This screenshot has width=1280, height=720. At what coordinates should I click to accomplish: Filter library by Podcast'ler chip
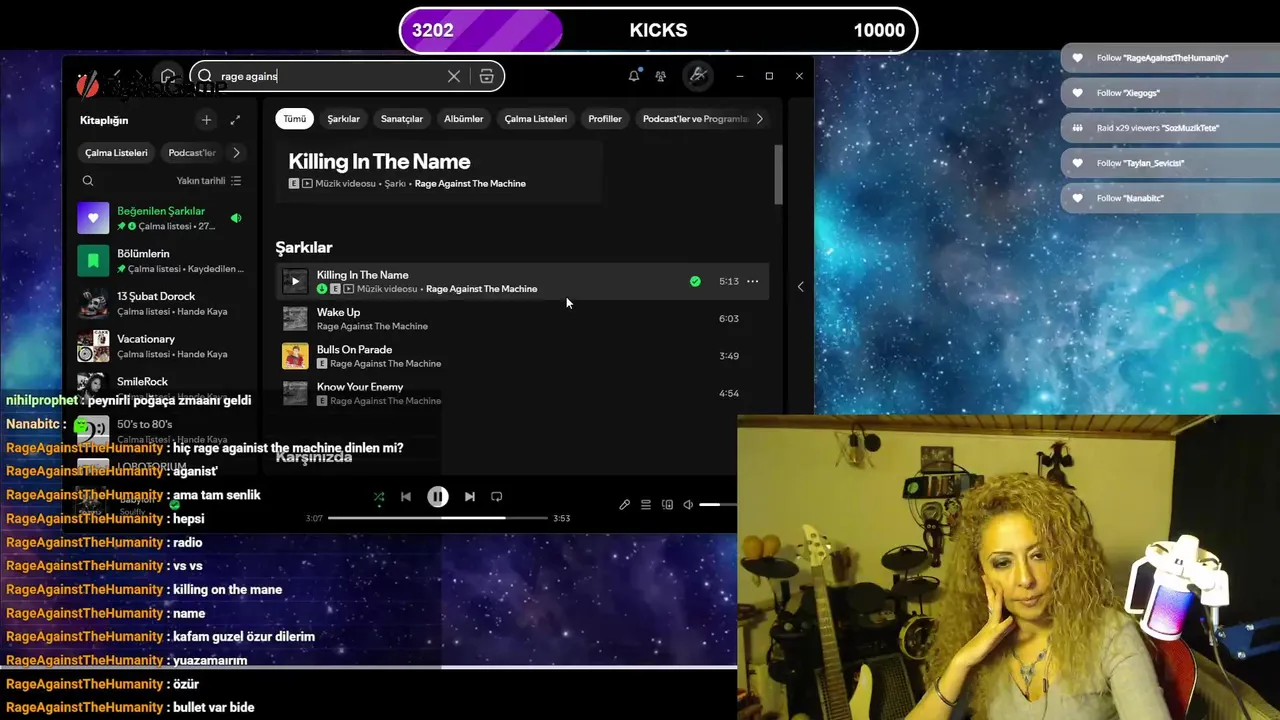click(x=192, y=153)
